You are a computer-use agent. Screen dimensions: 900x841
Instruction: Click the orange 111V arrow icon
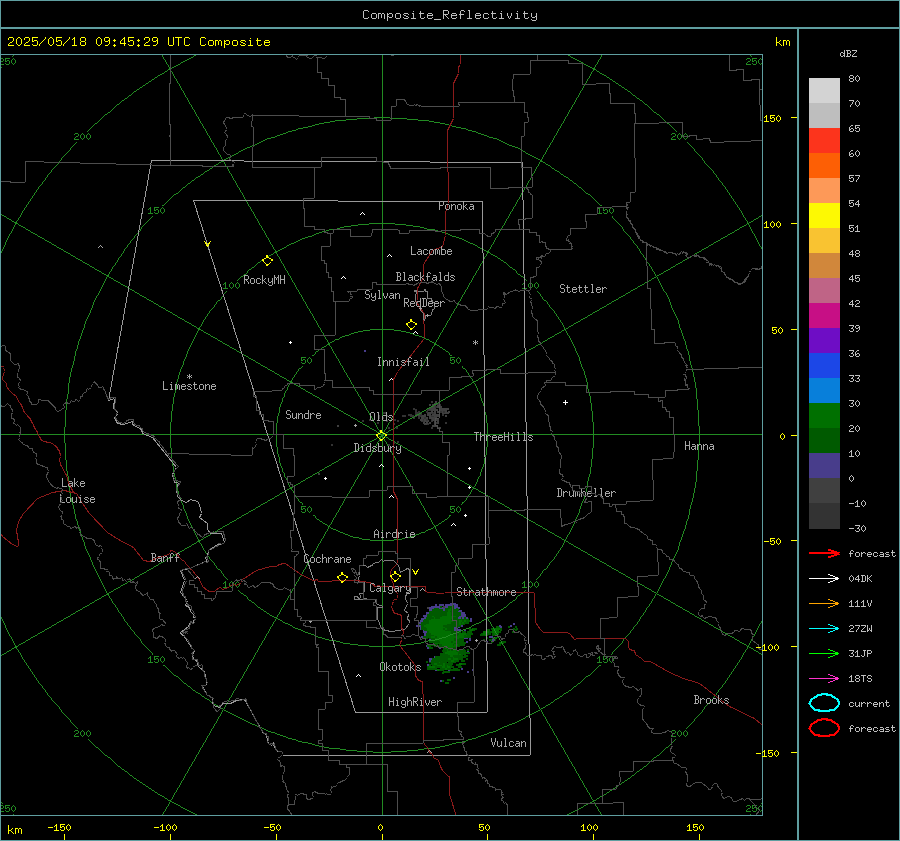[824, 603]
